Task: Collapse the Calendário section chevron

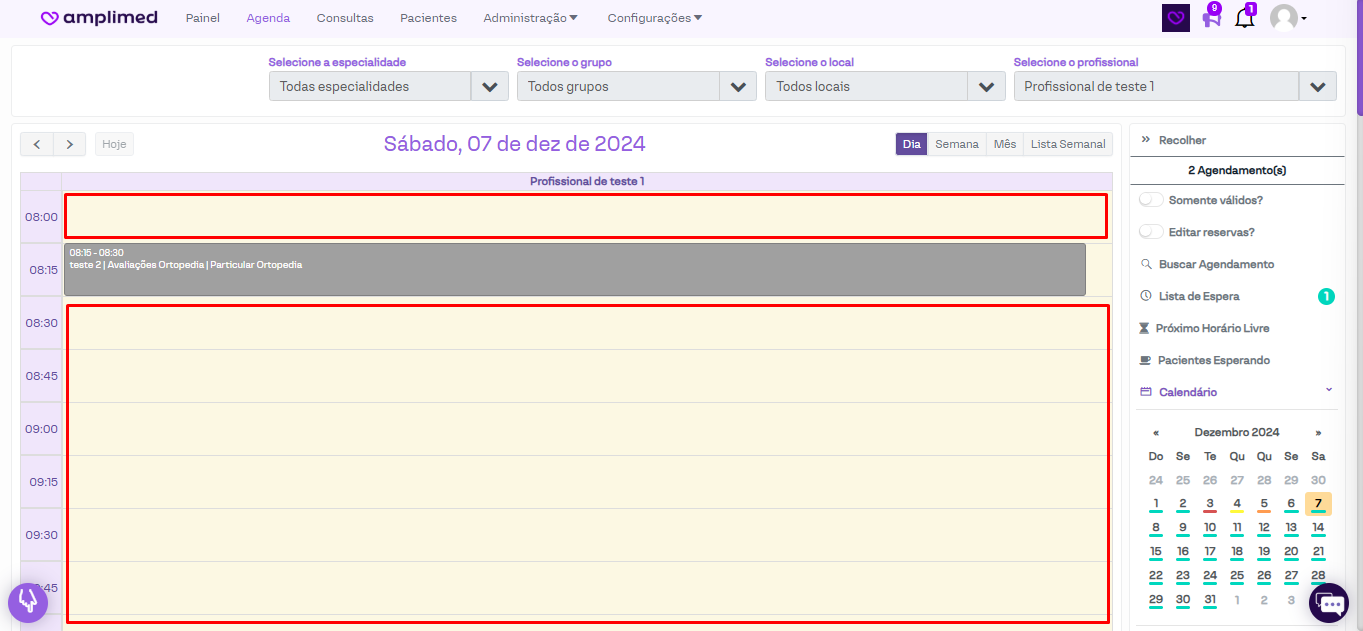Action: coord(1329,390)
